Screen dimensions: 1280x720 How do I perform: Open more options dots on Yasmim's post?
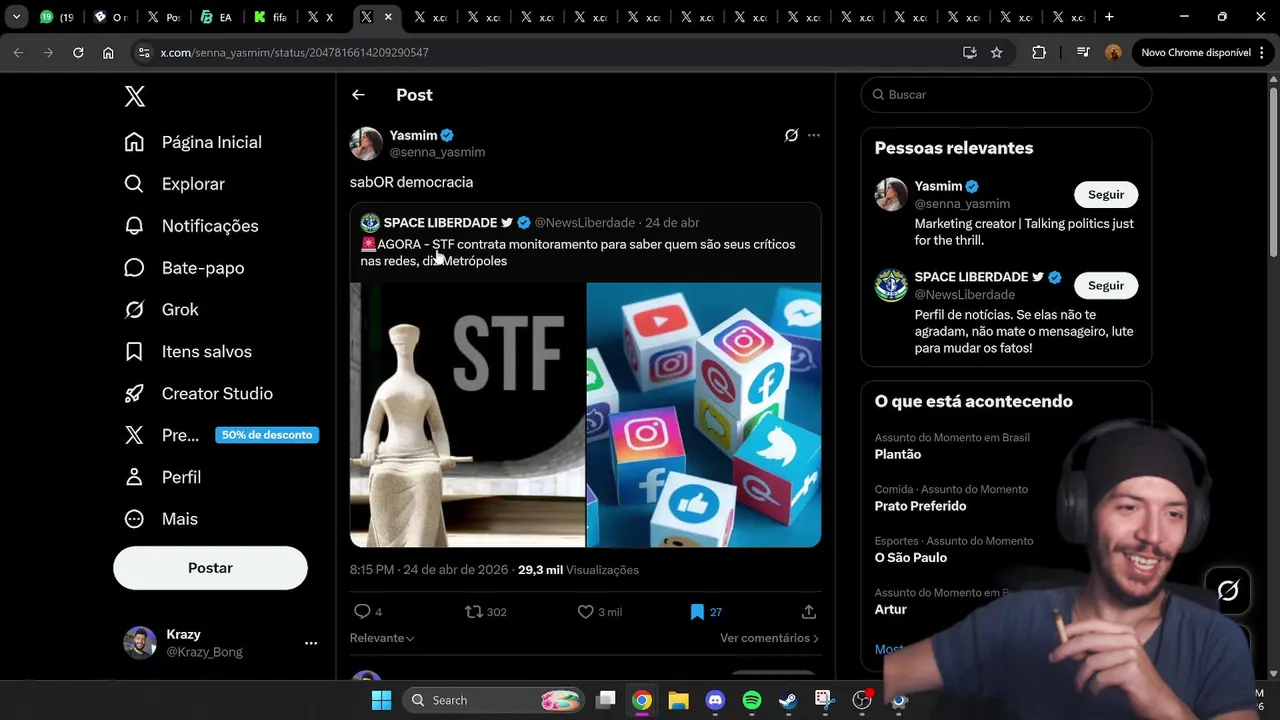tap(814, 135)
